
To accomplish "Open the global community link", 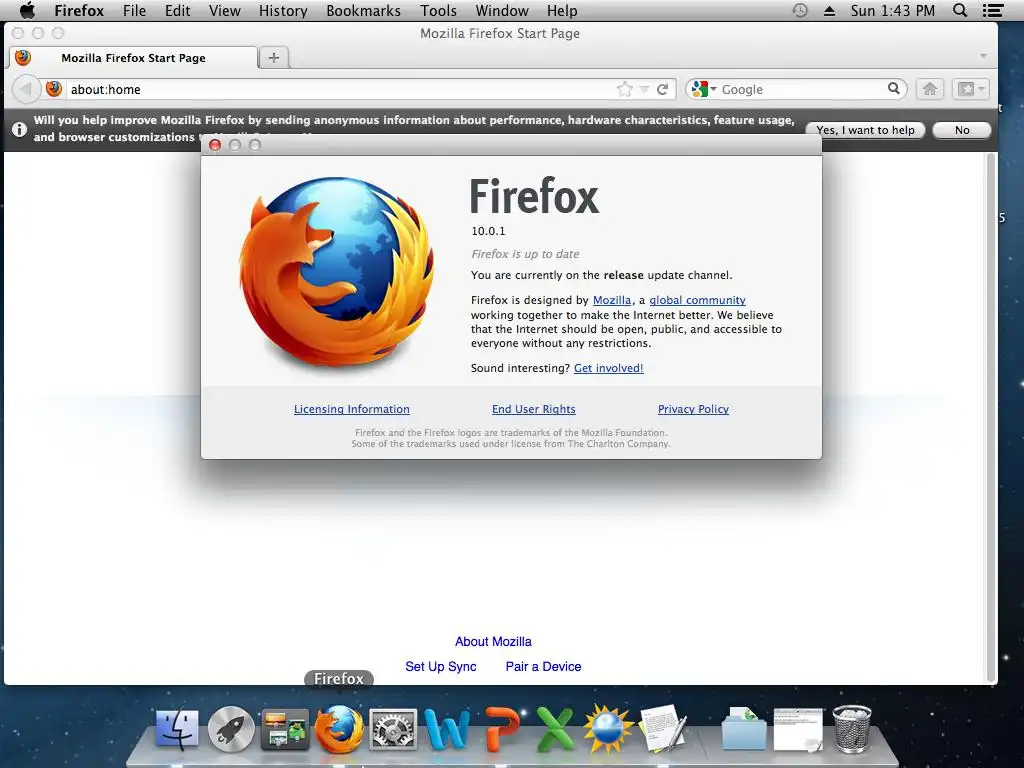I will 697,300.
